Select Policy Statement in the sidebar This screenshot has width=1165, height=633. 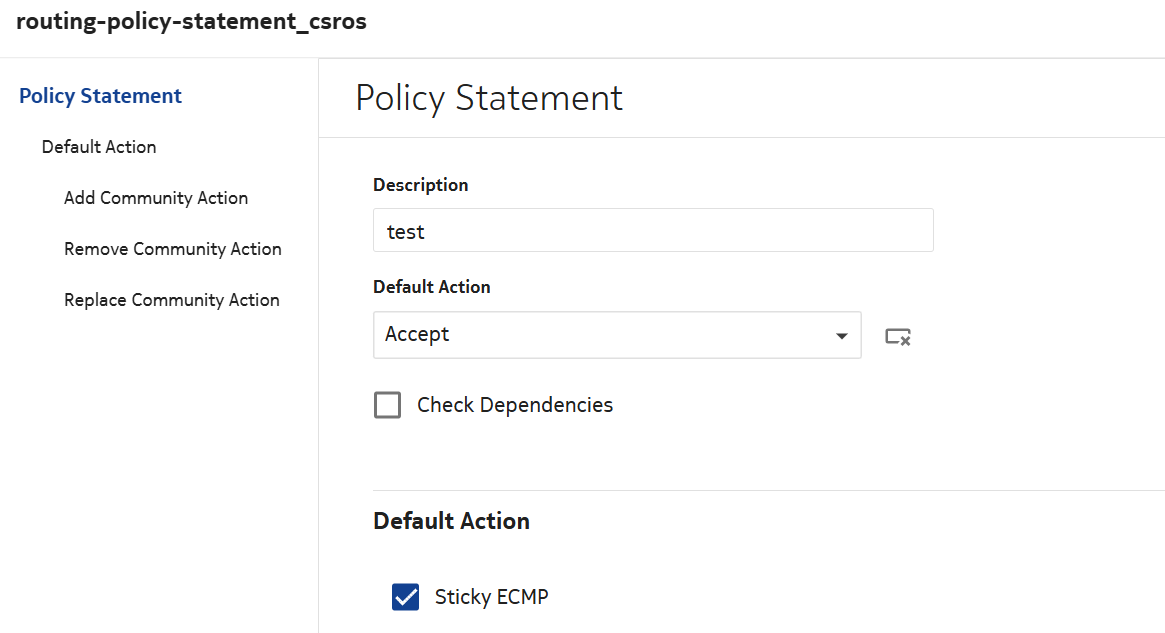click(x=100, y=96)
